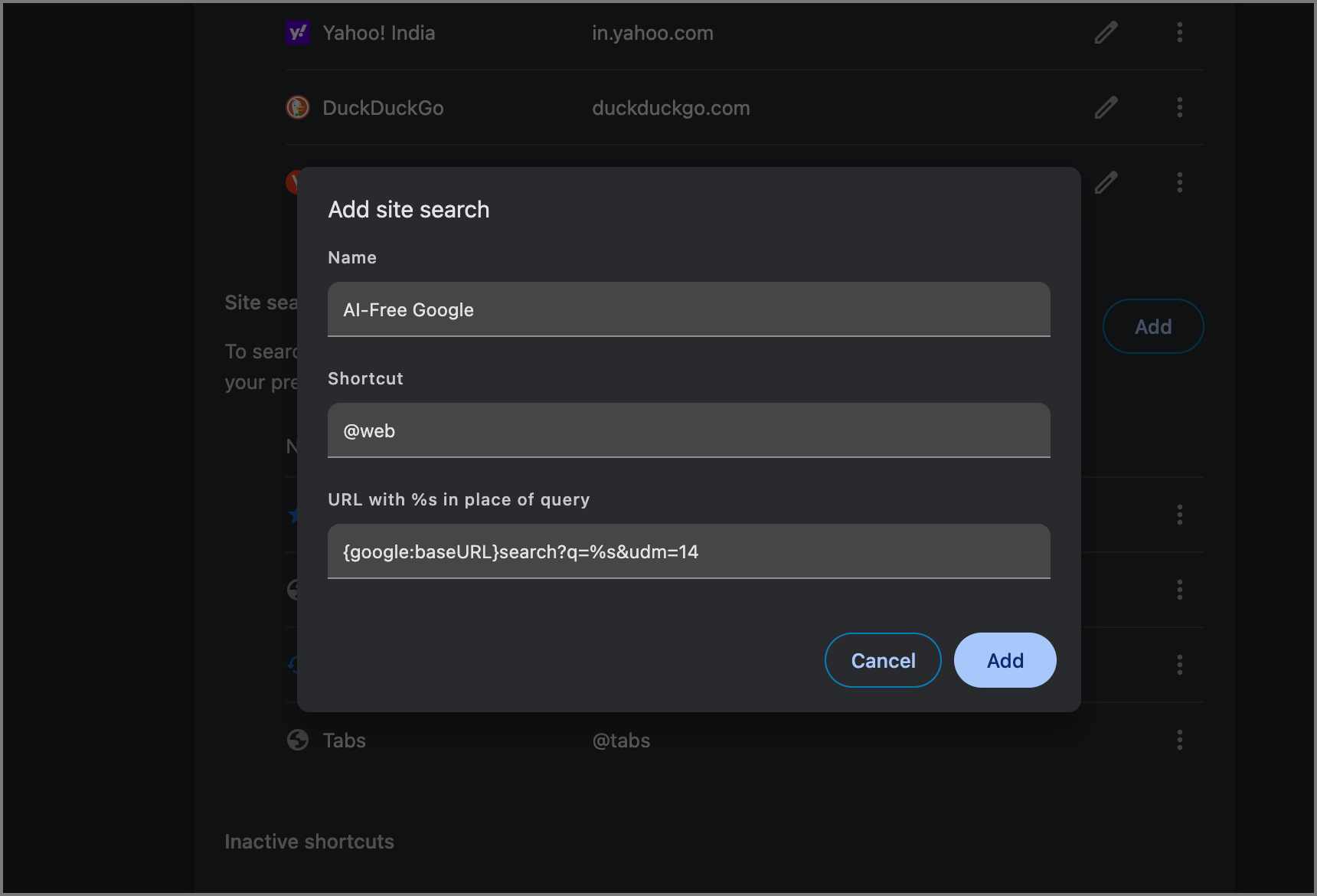Click the Name field containing AI-Free Google
The width and height of the screenshot is (1317, 896).
point(688,309)
